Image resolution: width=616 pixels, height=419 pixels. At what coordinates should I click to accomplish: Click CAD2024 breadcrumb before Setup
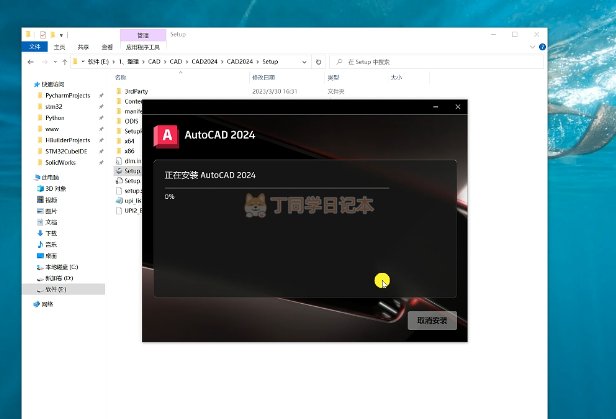[x=240, y=62]
